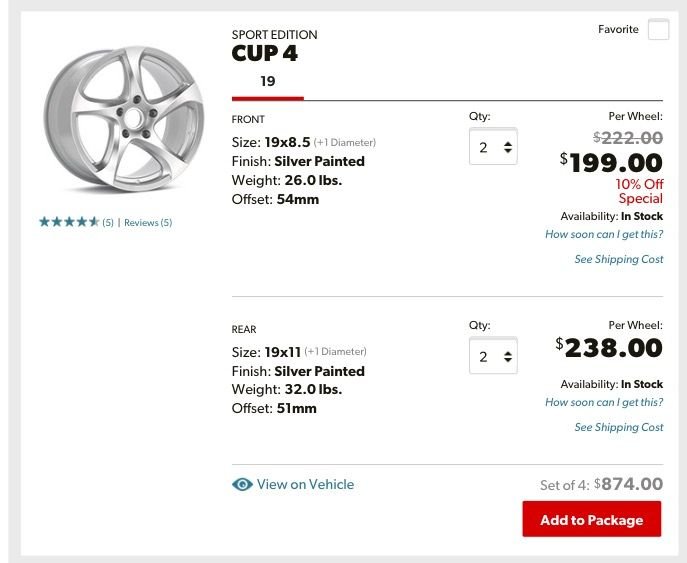Click the rear wheel Qty input box

coord(485,356)
